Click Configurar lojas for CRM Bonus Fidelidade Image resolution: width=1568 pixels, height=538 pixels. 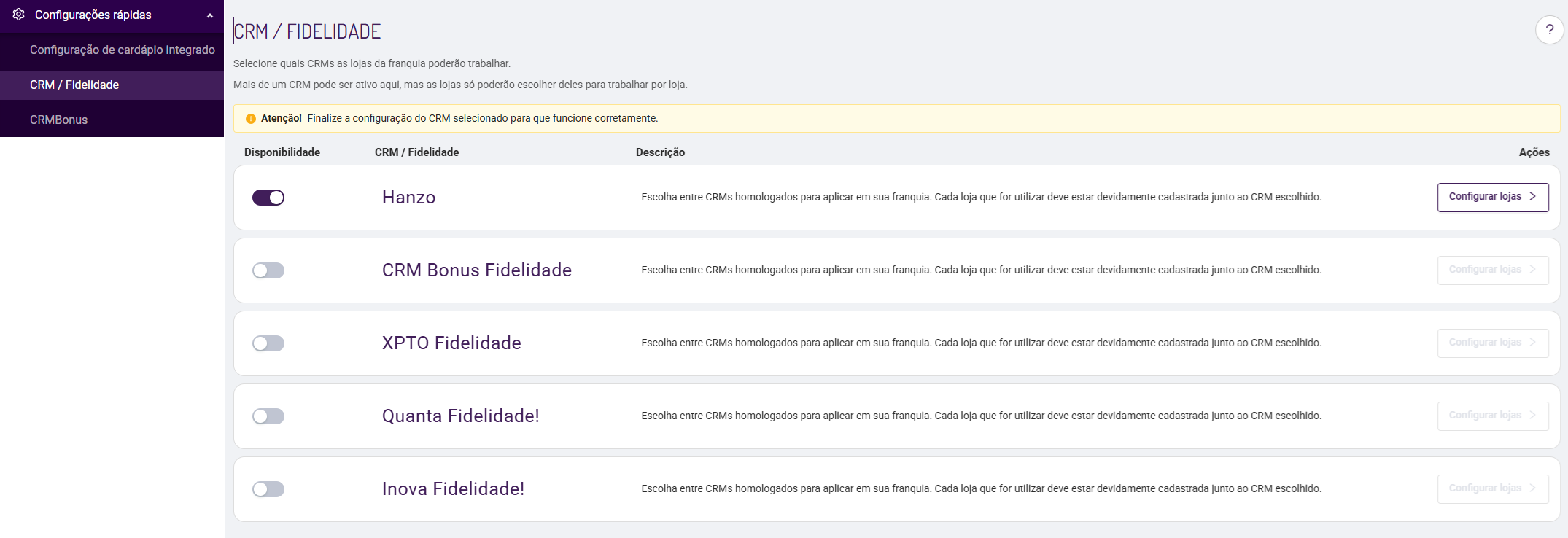click(x=1492, y=270)
